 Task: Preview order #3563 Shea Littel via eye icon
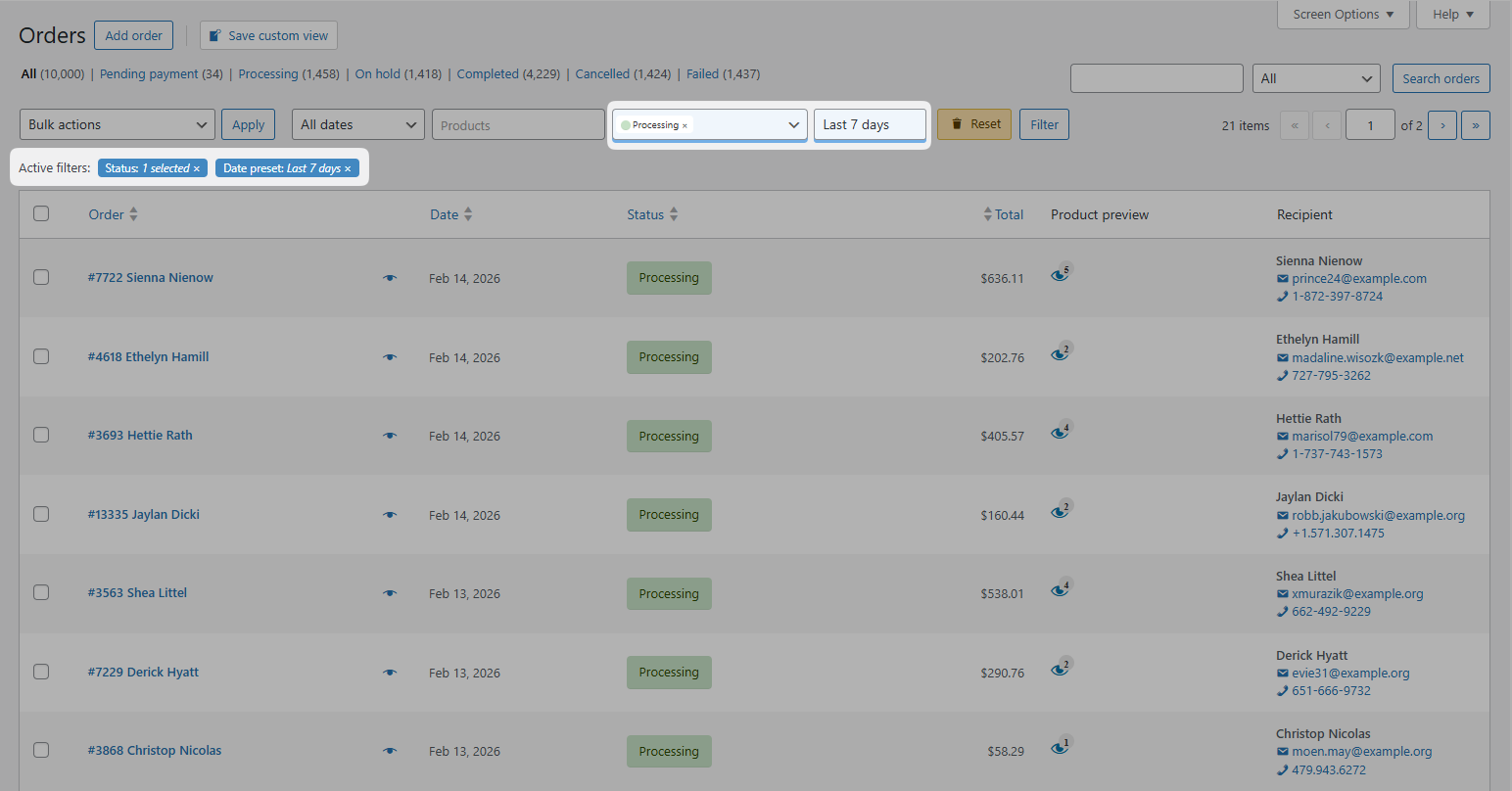[x=390, y=593]
